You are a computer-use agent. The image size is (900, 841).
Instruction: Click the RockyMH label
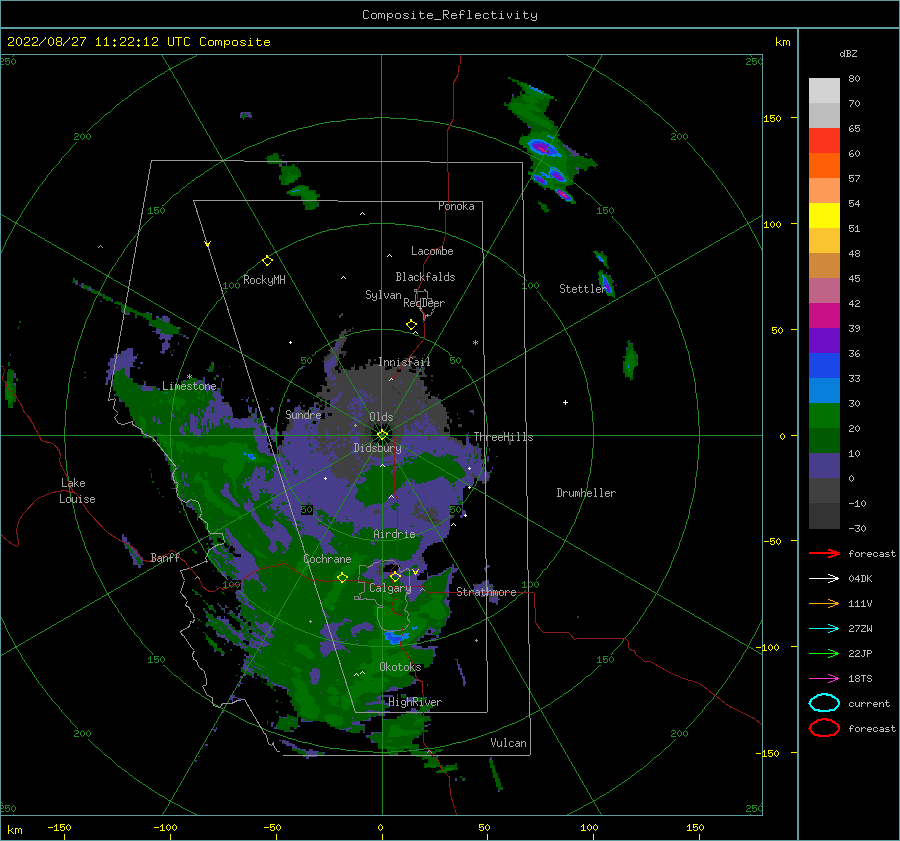tap(264, 280)
